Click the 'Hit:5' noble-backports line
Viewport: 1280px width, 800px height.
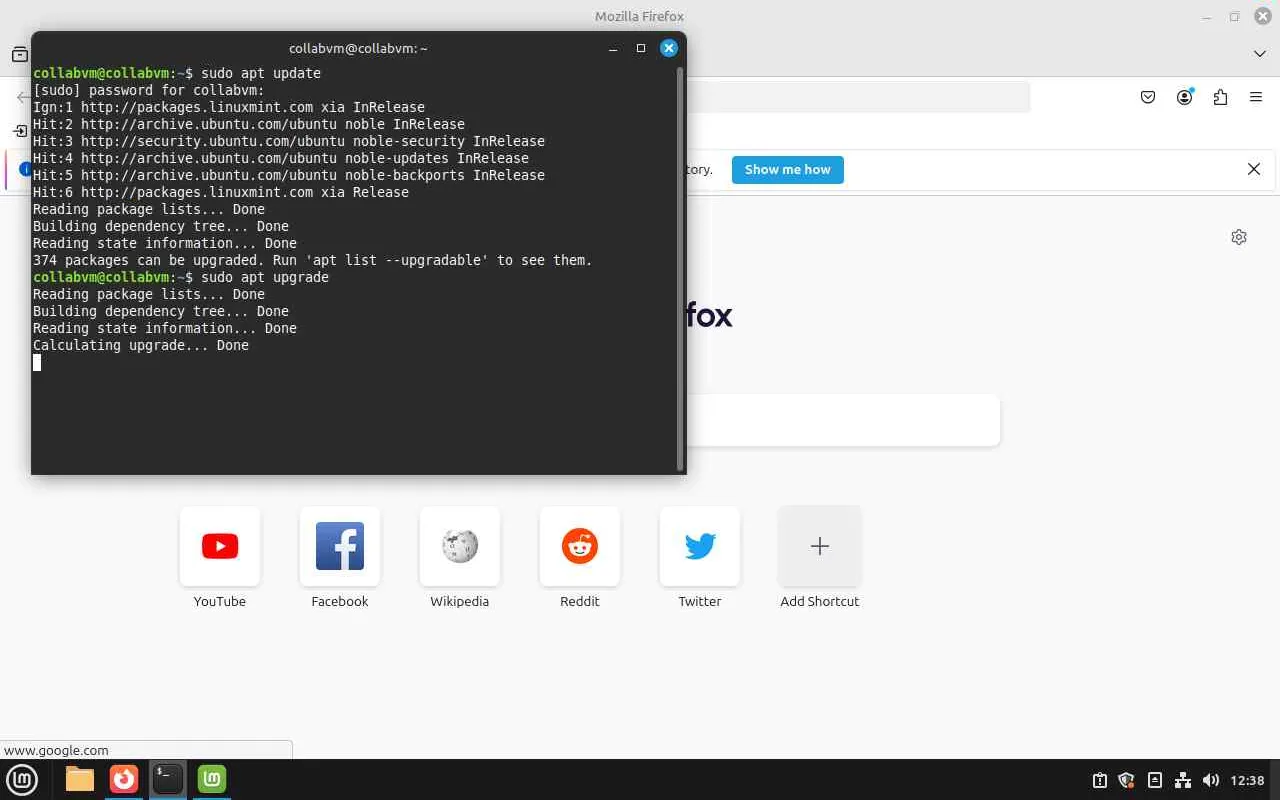pos(289,175)
